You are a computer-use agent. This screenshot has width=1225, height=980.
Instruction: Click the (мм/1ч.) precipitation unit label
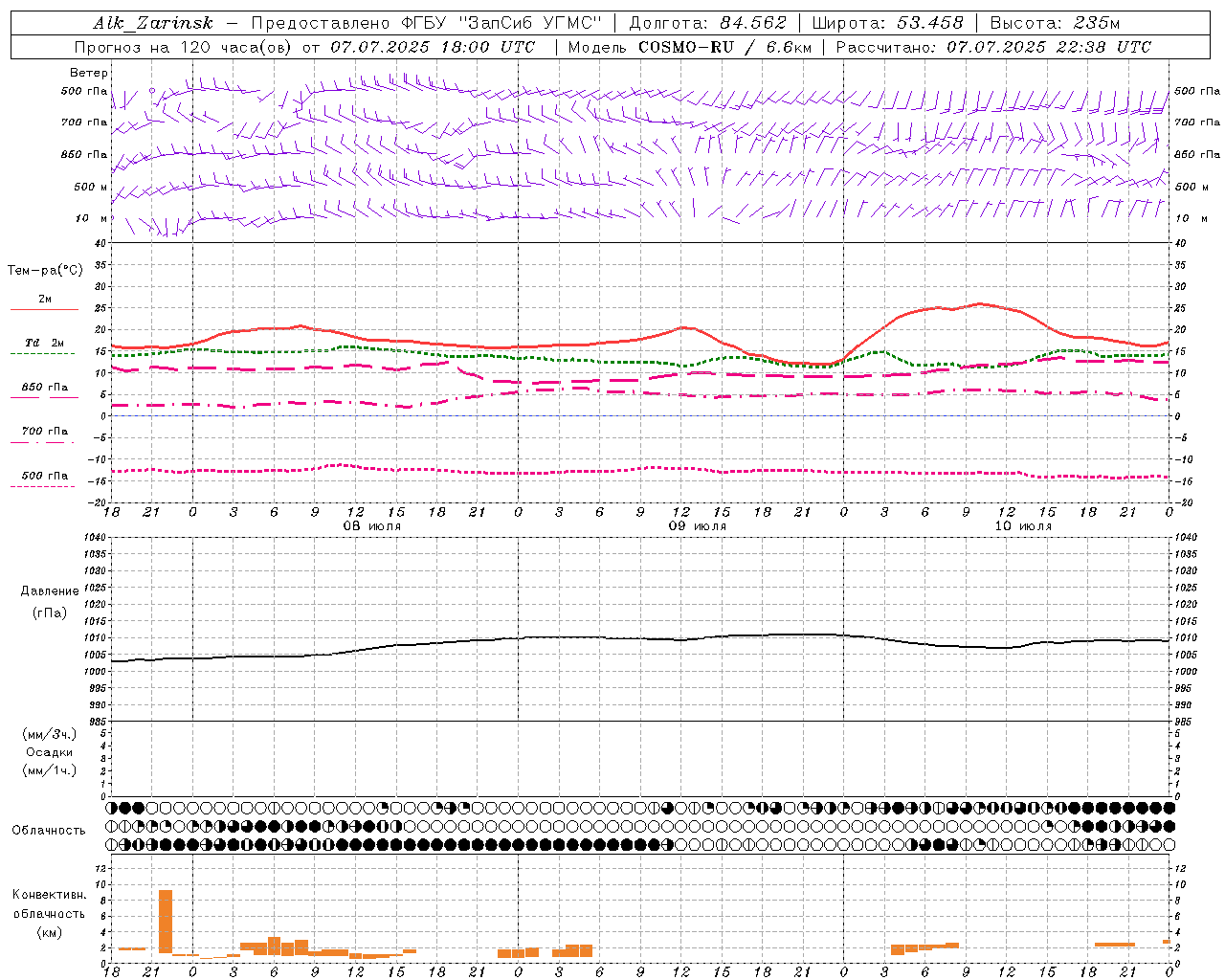pos(50,770)
